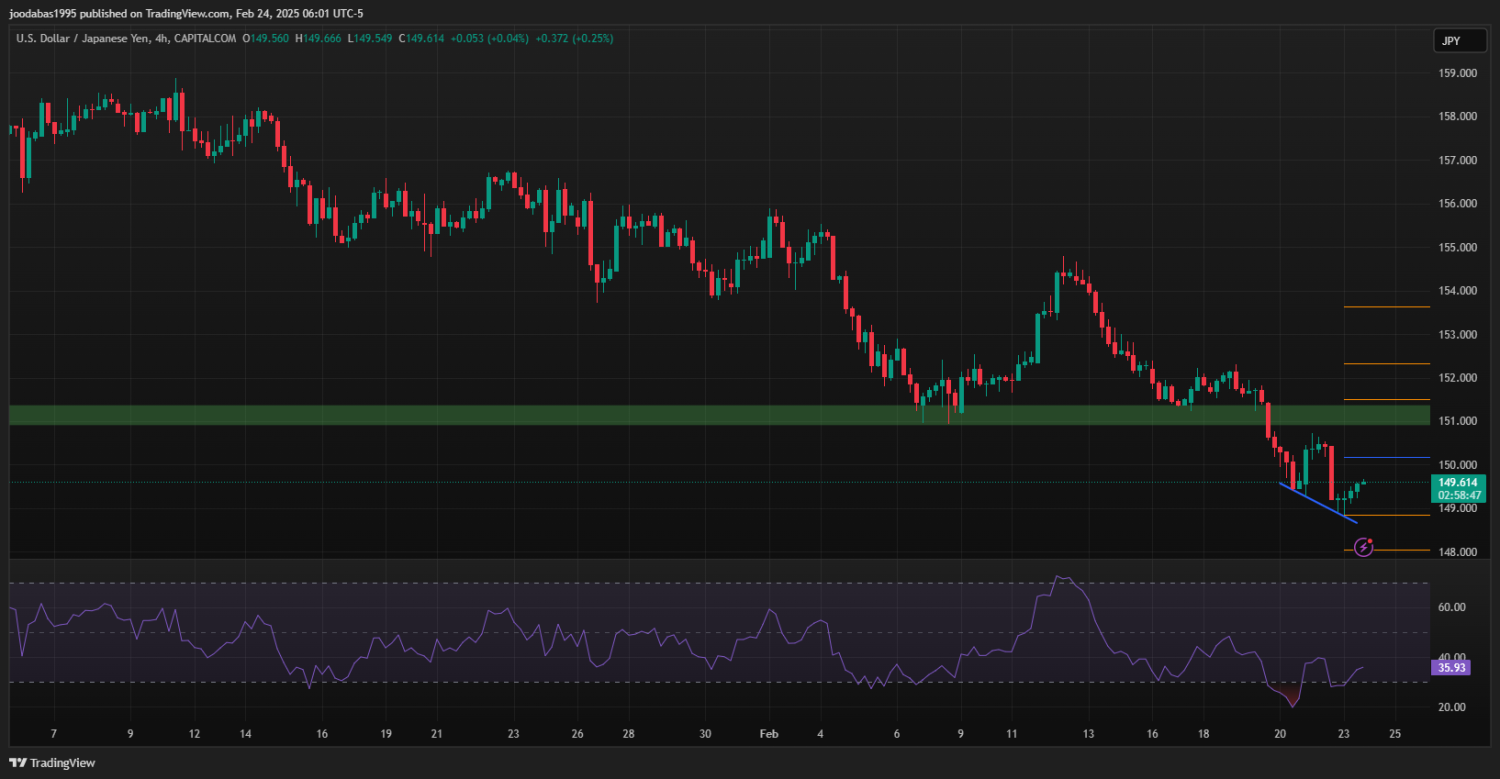The height and width of the screenshot is (779, 1500).
Task: Click date 21 on the time axis
Action: (436, 734)
